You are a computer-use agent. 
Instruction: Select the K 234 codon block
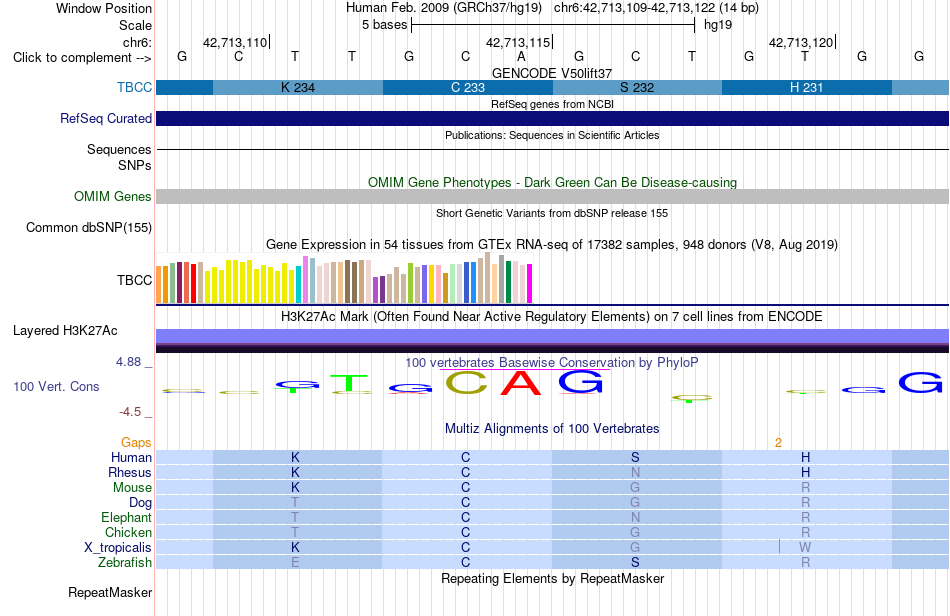tap(297, 87)
